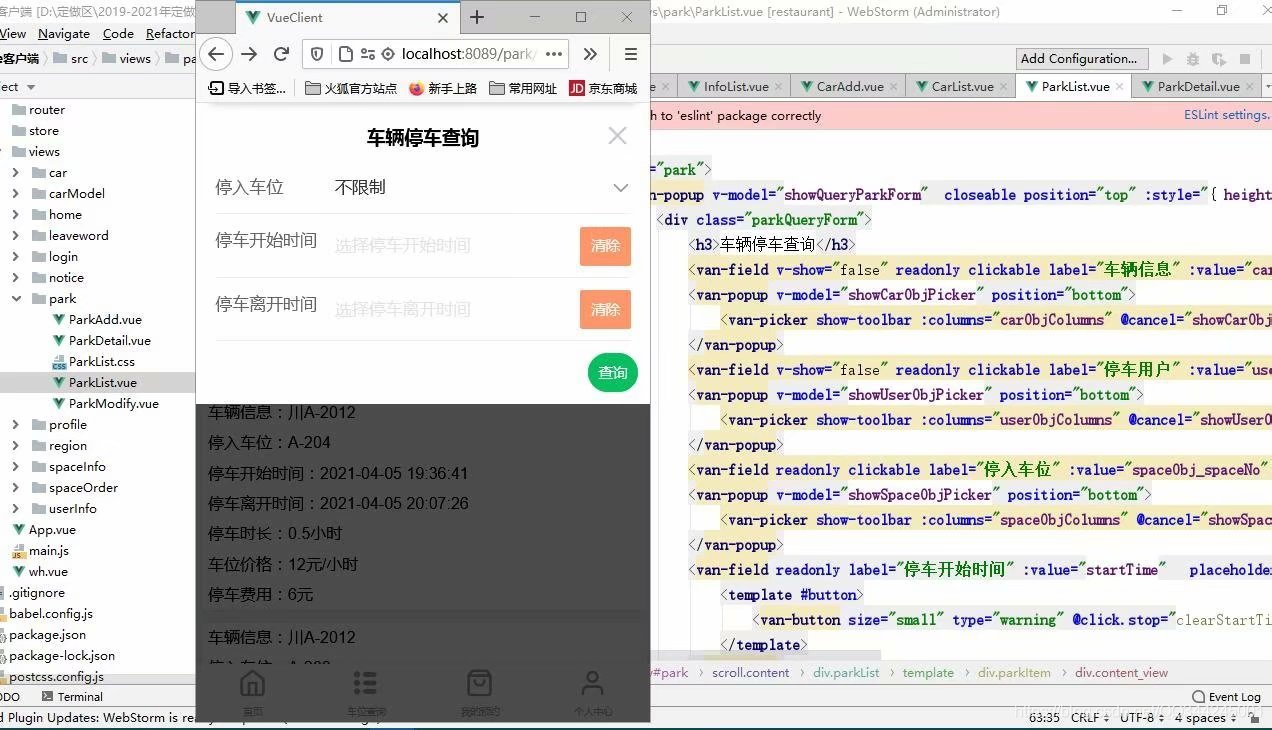Open App.vue in project tree
This screenshot has width=1272, height=730.
tap(52, 530)
